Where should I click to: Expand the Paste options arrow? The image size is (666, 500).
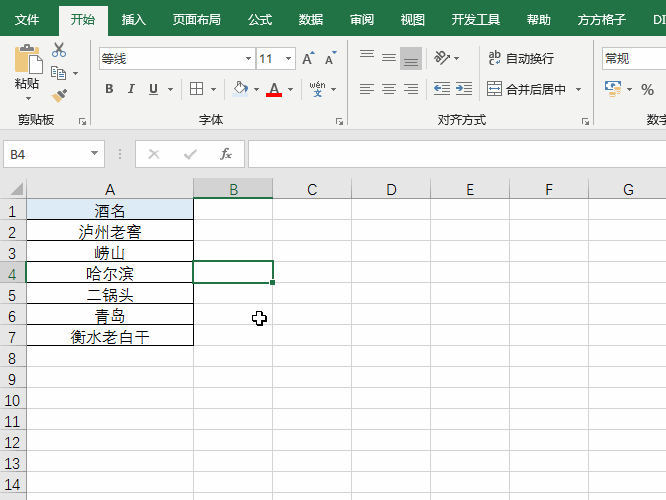click(28, 99)
